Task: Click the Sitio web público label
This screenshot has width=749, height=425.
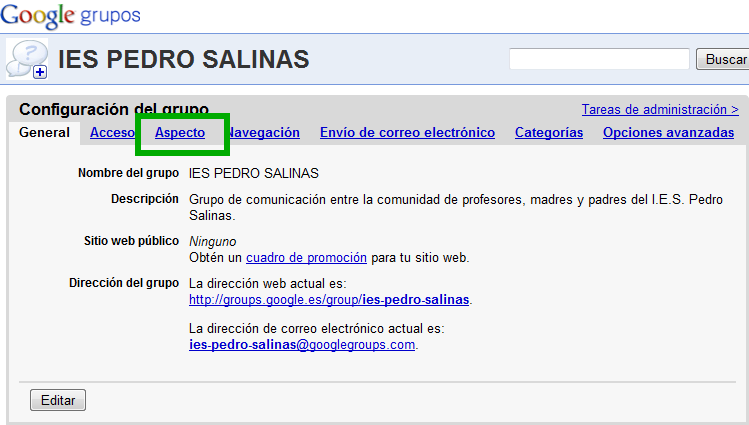Action: 131,241
